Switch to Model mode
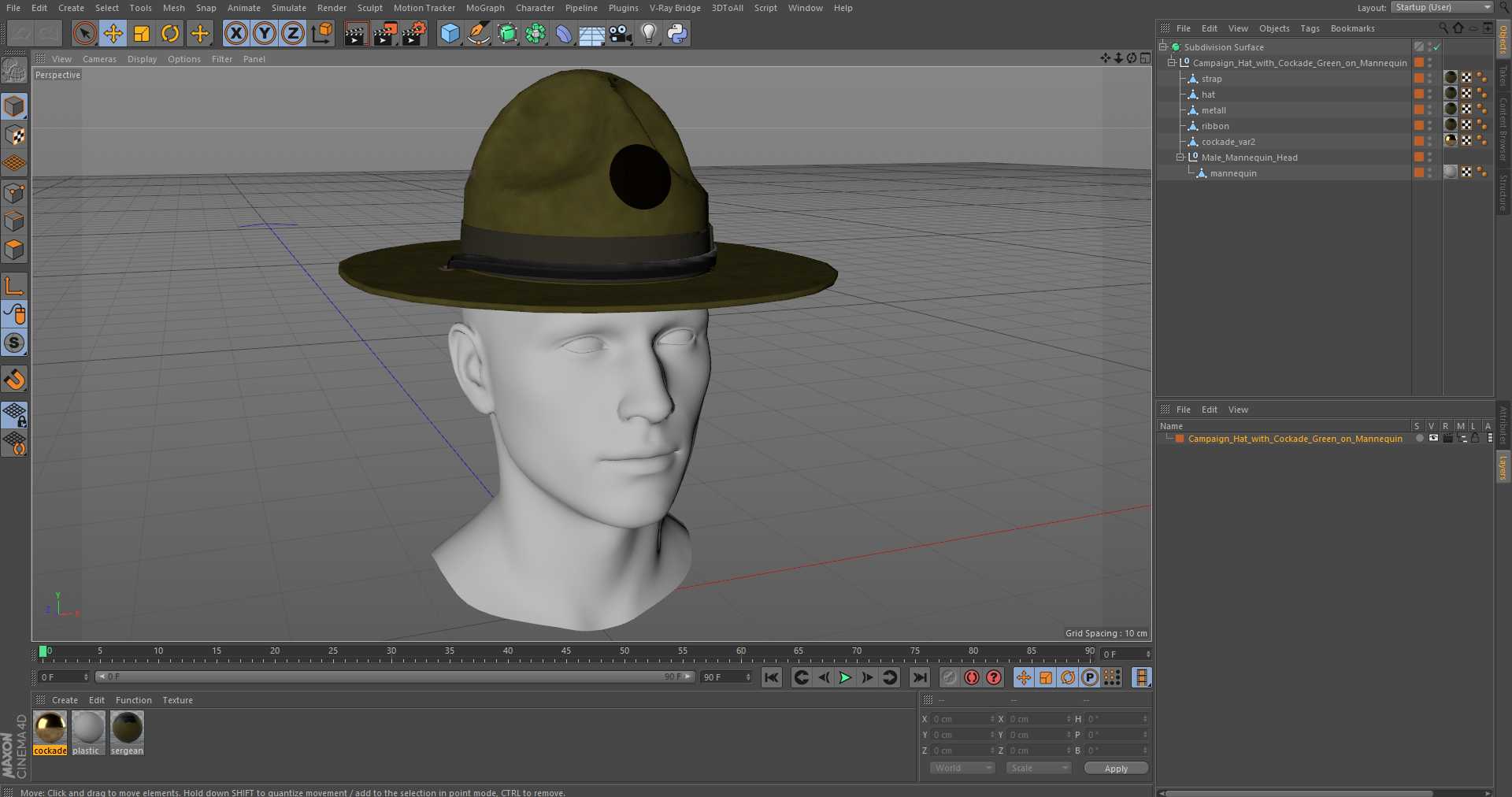 14,106
